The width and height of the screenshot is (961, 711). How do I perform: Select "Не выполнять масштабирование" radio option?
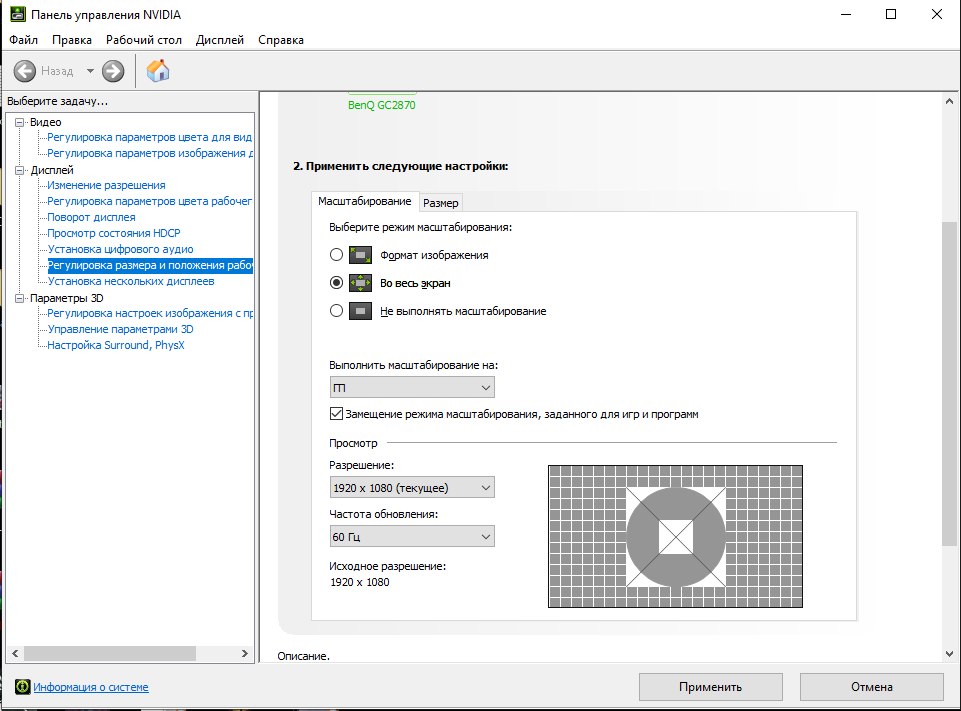click(x=337, y=311)
